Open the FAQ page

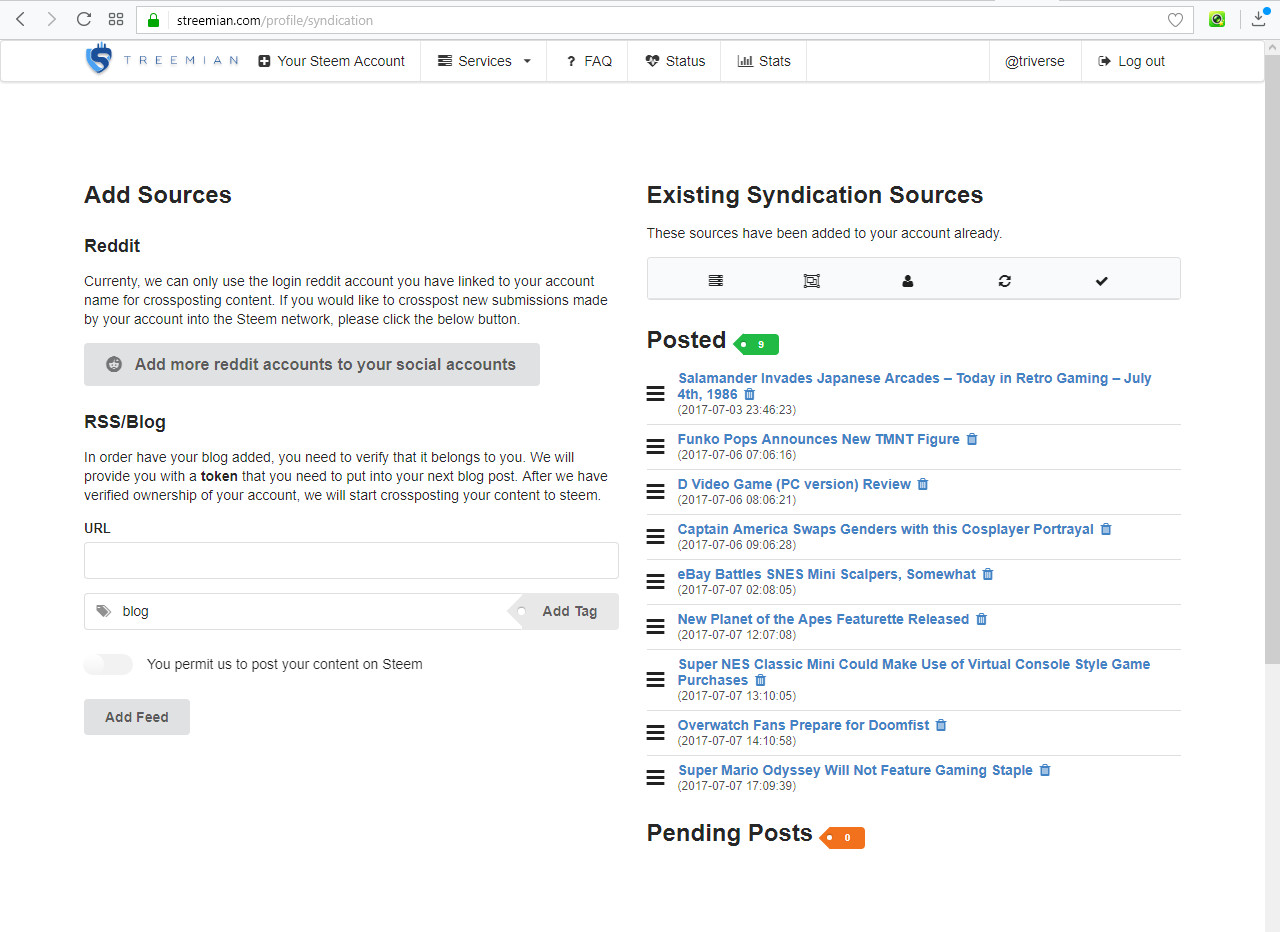click(588, 61)
